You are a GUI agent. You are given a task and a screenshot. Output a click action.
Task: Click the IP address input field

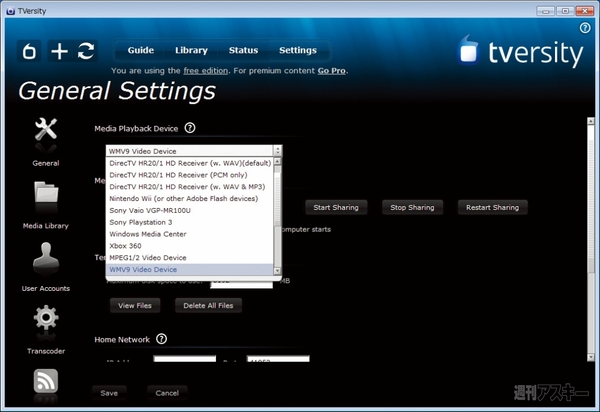185,358
